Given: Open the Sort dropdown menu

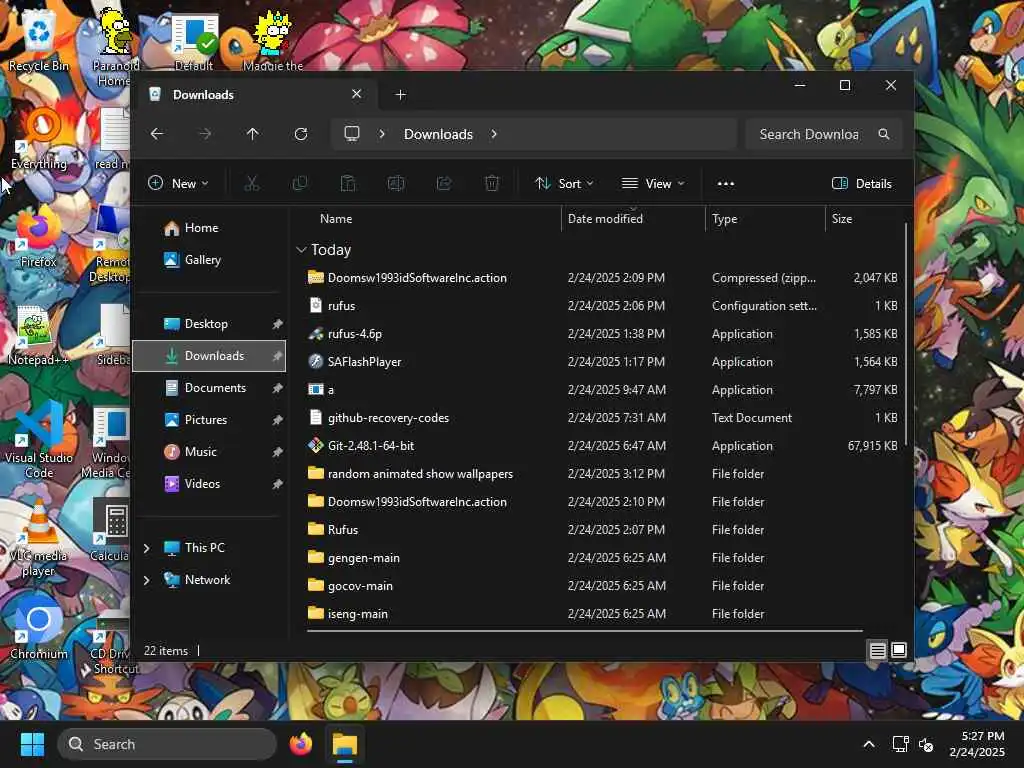Looking at the screenshot, I should coord(564,184).
